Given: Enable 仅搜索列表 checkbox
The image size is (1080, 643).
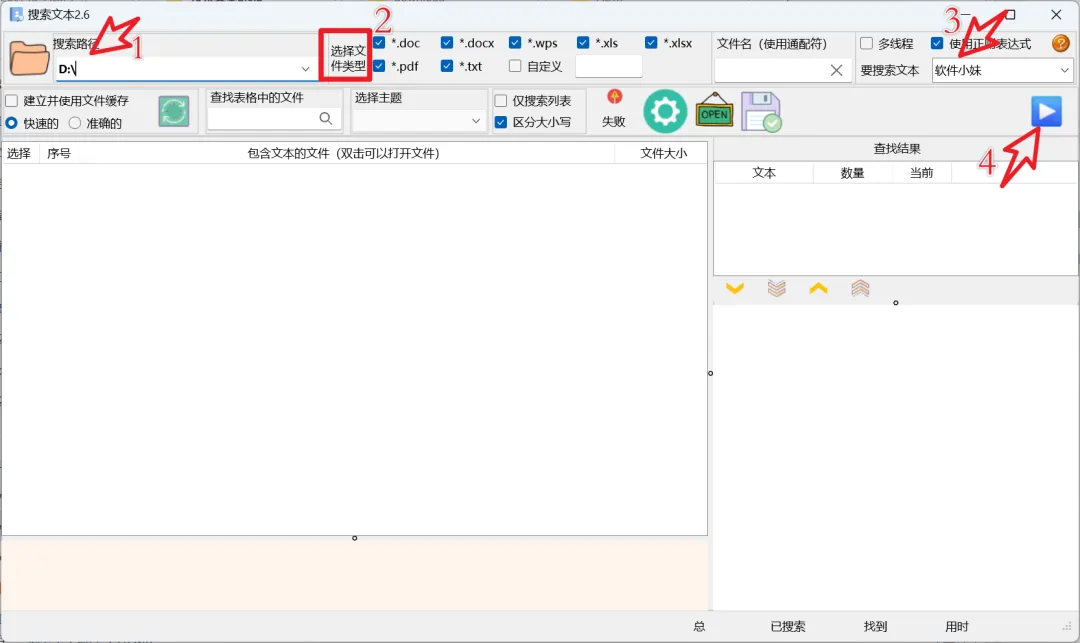Looking at the screenshot, I should click(x=501, y=101).
